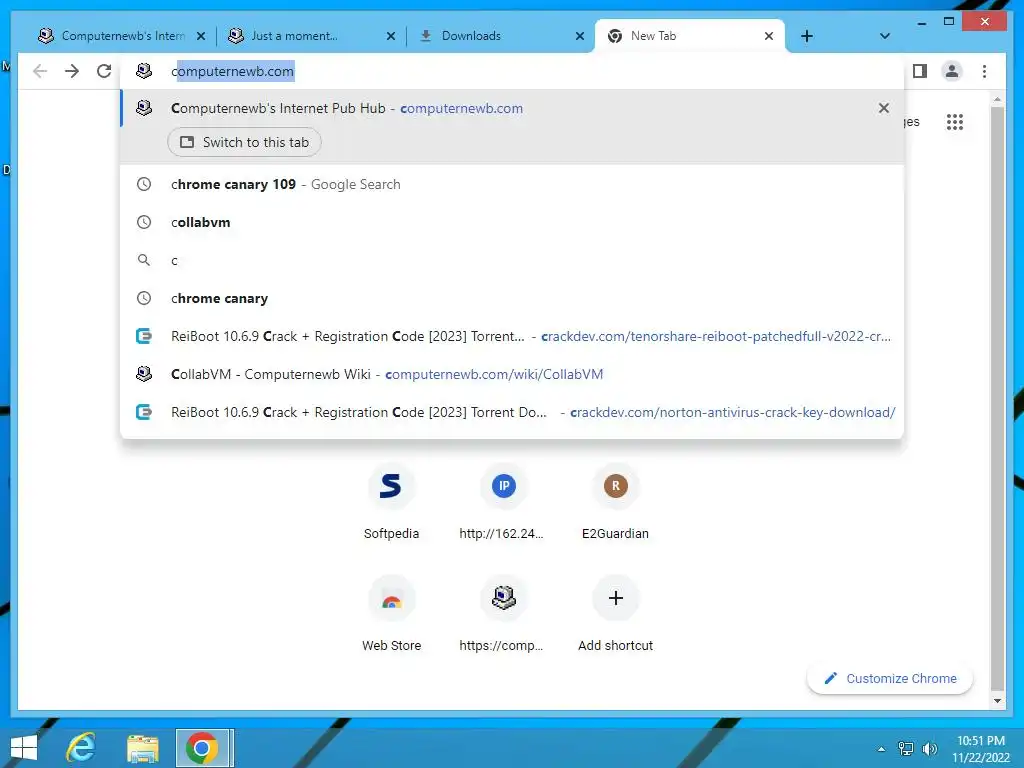This screenshot has height=768, width=1024.
Task: Choose the collabvm history suggestion
Action: pos(512,223)
